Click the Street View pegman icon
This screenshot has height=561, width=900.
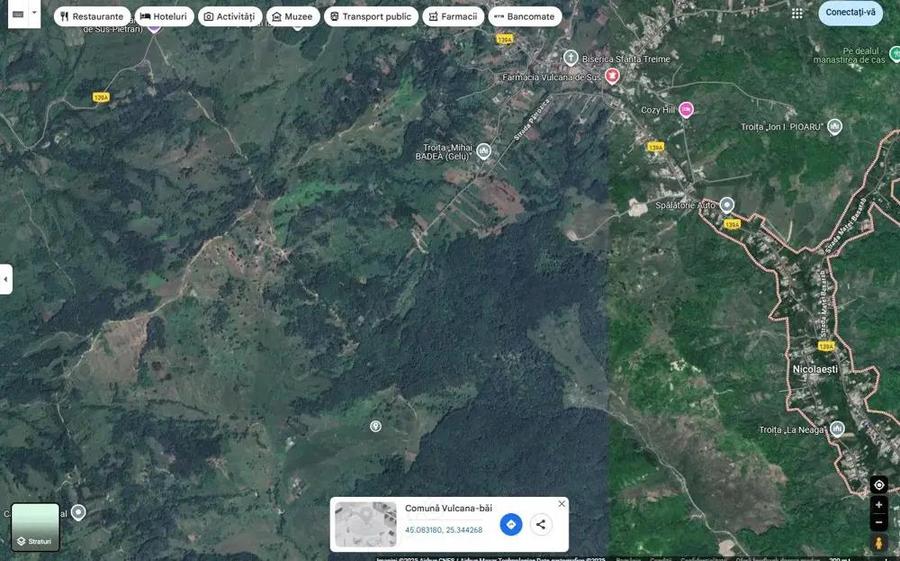point(878,543)
